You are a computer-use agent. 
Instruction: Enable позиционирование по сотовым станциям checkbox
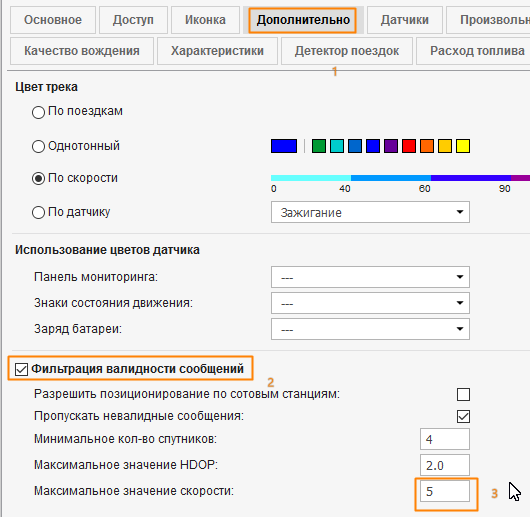click(463, 394)
